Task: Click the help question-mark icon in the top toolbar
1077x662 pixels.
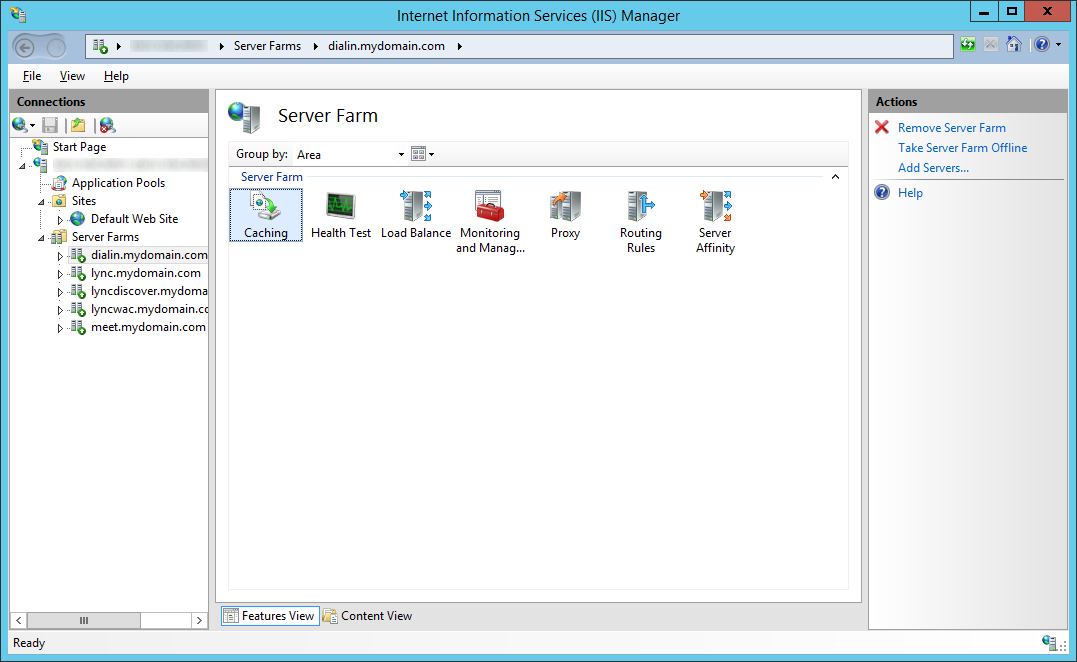Action: coord(1041,45)
